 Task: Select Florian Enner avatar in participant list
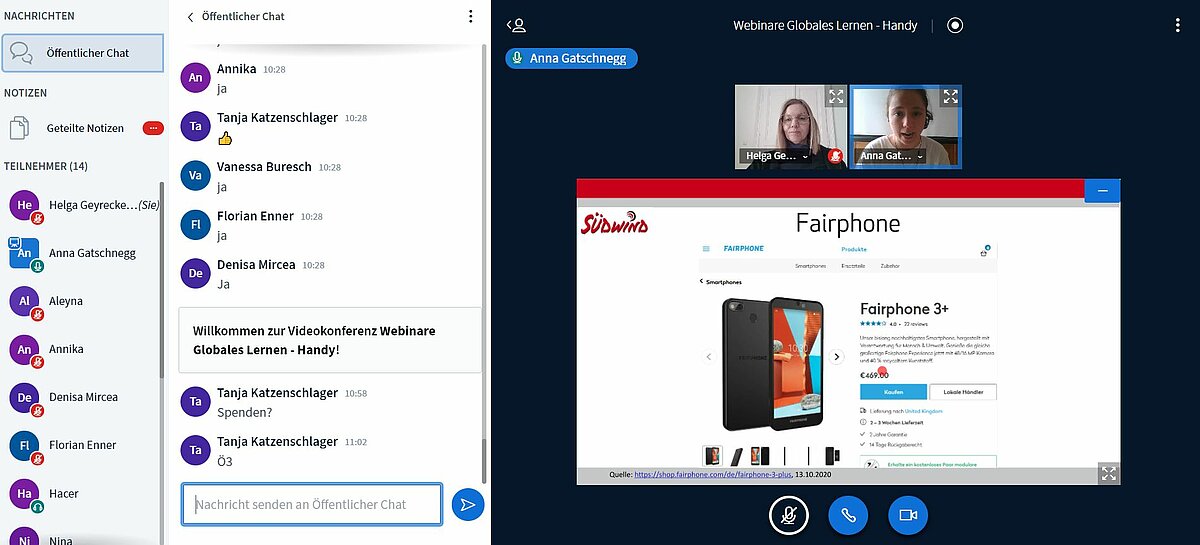[24, 445]
